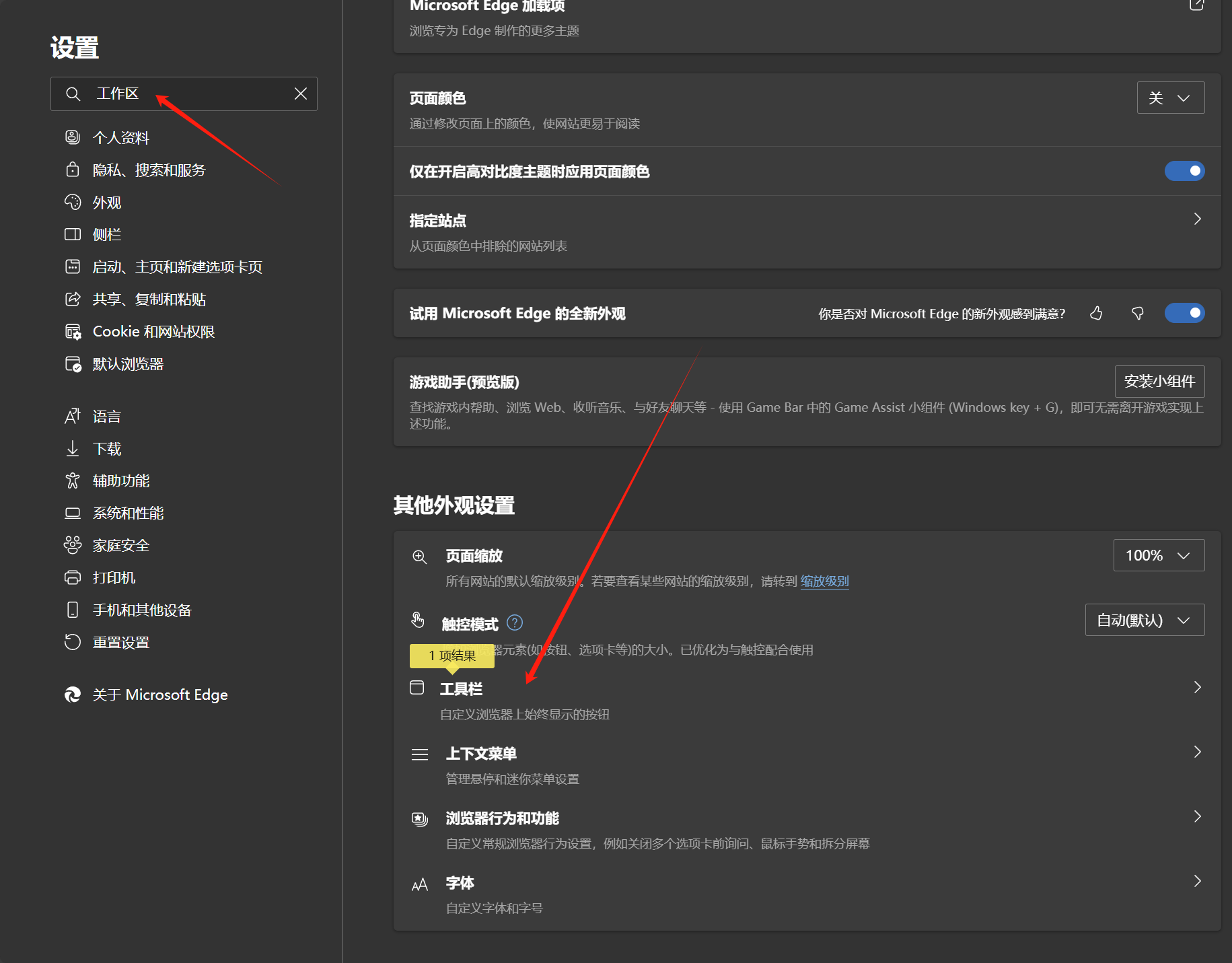Click the 手机和其他设备 phone icon
Image resolution: width=1232 pixels, height=963 pixels.
(73, 610)
